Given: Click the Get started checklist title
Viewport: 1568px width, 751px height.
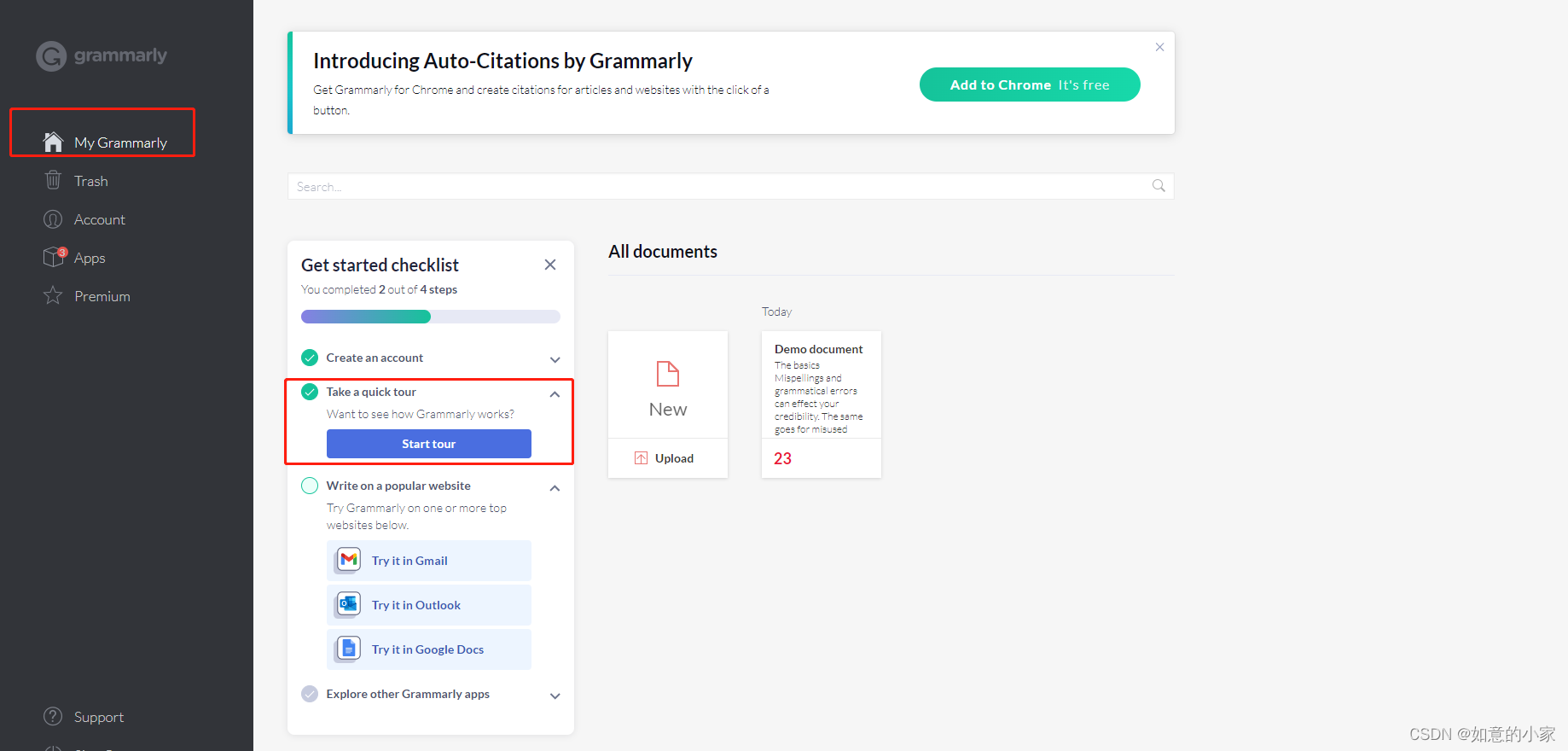Looking at the screenshot, I should (380, 265).
